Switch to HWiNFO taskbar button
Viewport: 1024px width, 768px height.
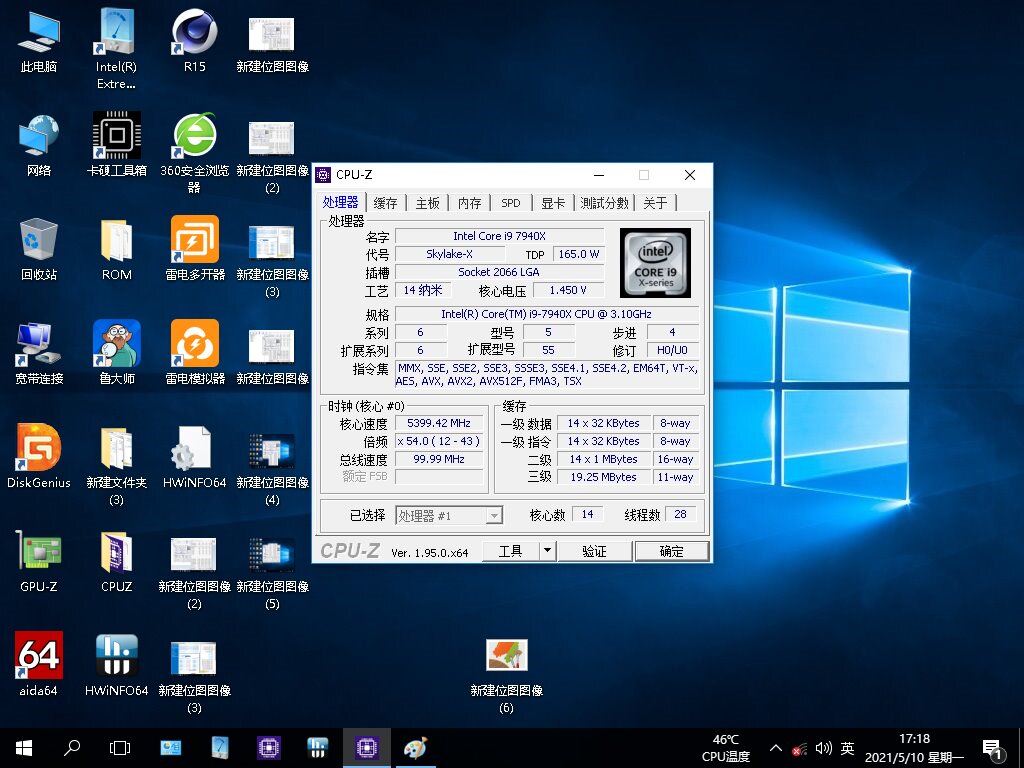tap(317, 748)
